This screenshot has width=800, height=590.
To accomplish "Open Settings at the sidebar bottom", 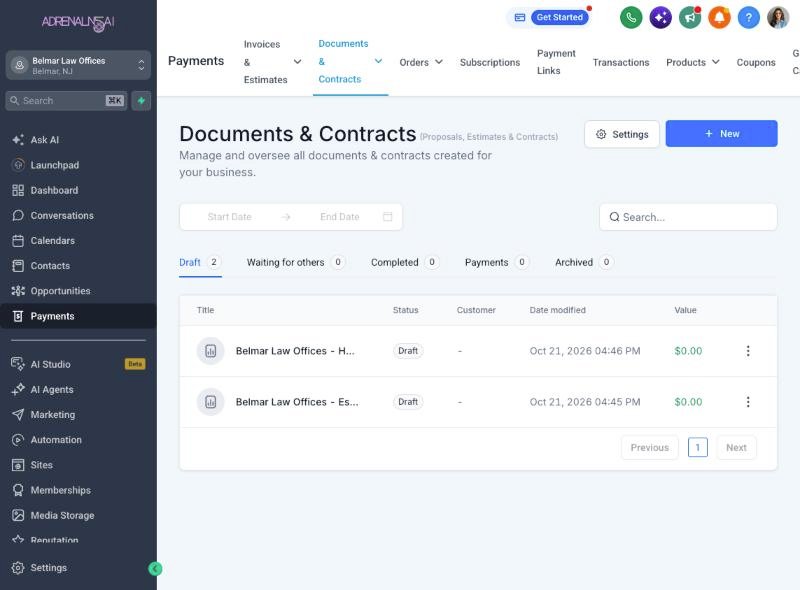I will tap(48, 568).
